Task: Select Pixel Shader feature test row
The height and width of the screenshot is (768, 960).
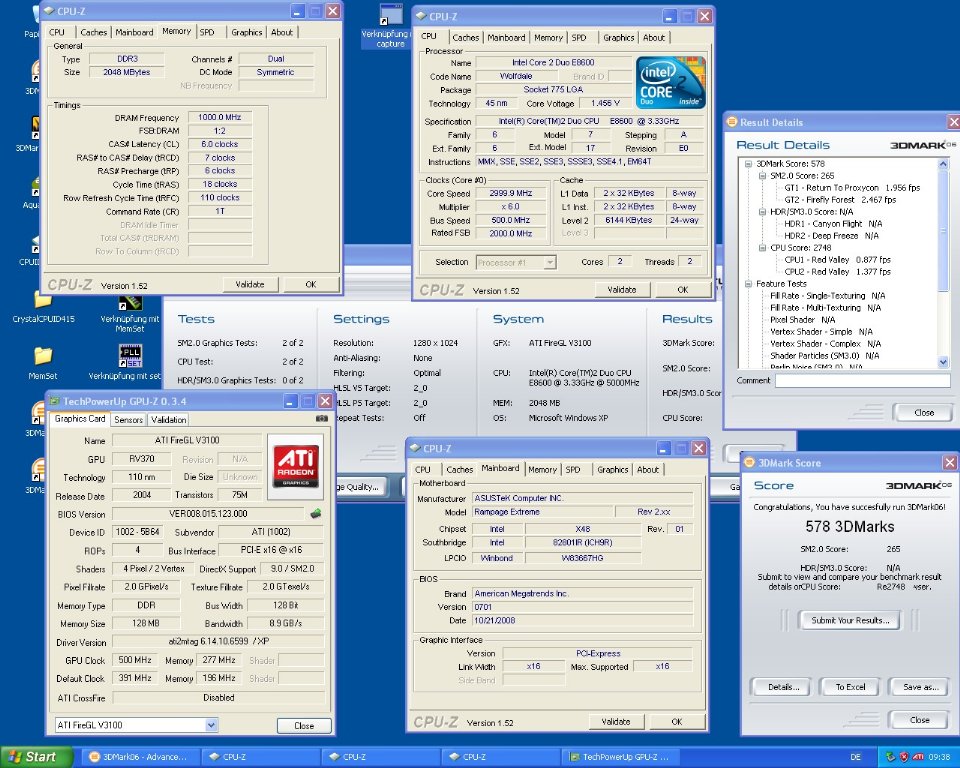Action: (802, 320)
